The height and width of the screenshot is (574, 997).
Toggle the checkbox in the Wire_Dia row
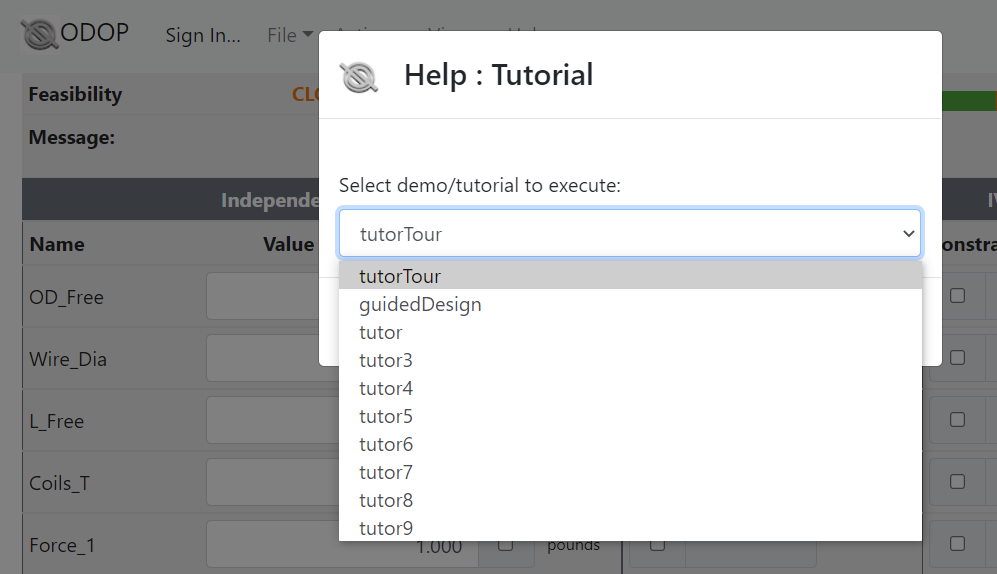957,358
